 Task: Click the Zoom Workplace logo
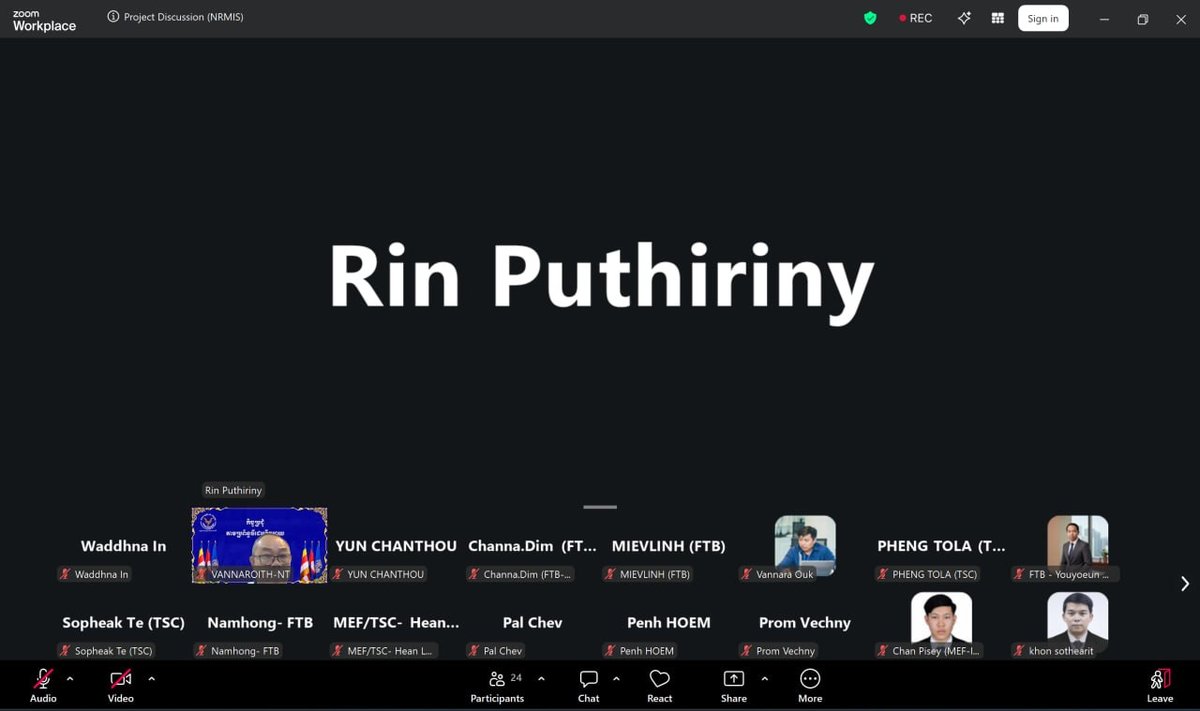tap(44, 21)
